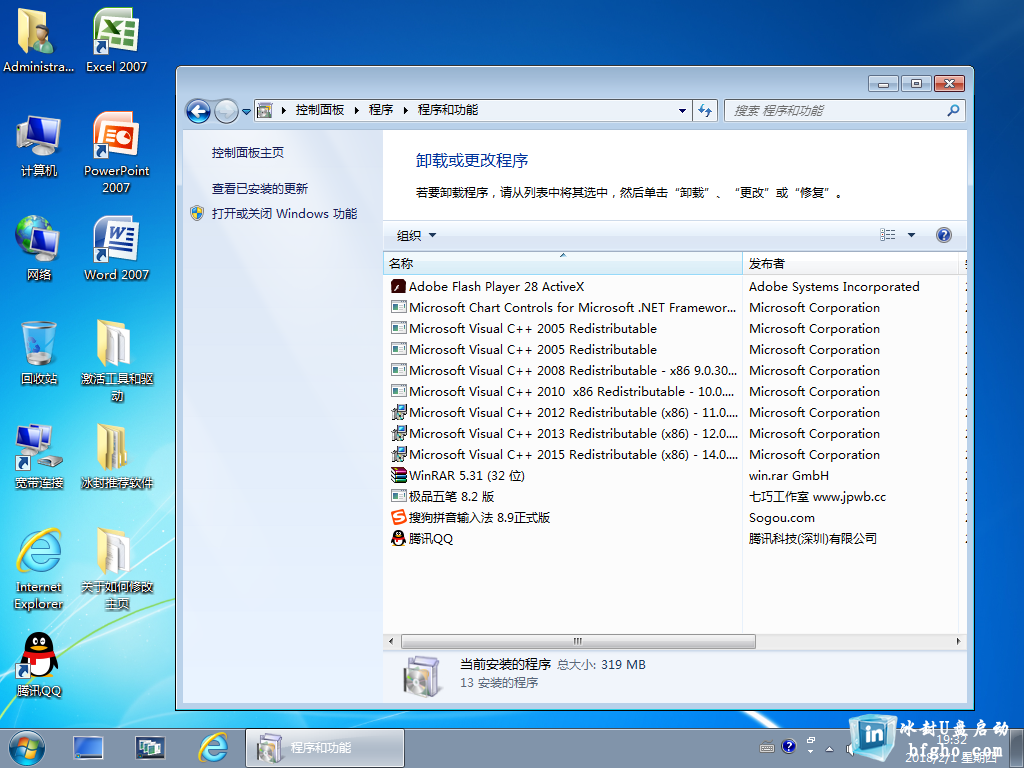Expand the arrow after 控制面板 breadcrumb

pyautogui.click(x=357, y=110)
